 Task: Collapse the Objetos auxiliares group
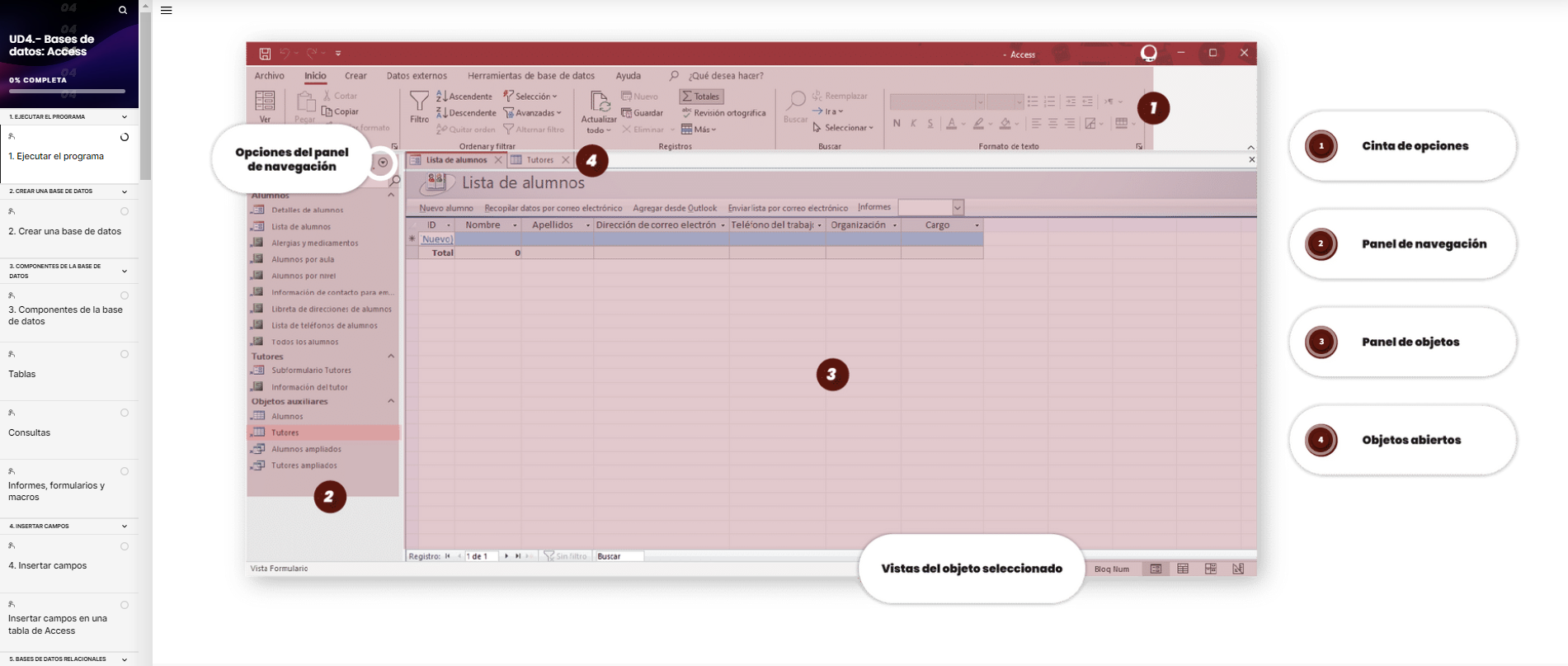(x=391, y=401)
